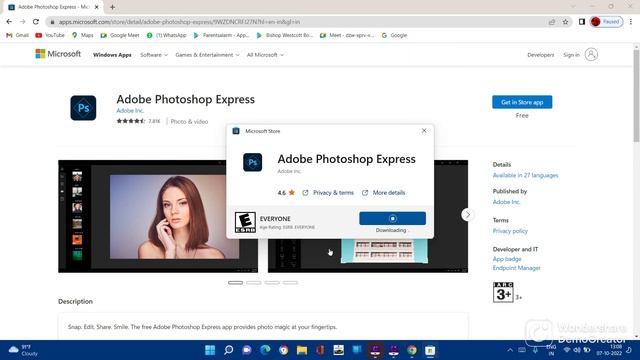Screen dimensions: 640x360
Task: Click the Microsoft Store icon in popup title
Action: 236,131
